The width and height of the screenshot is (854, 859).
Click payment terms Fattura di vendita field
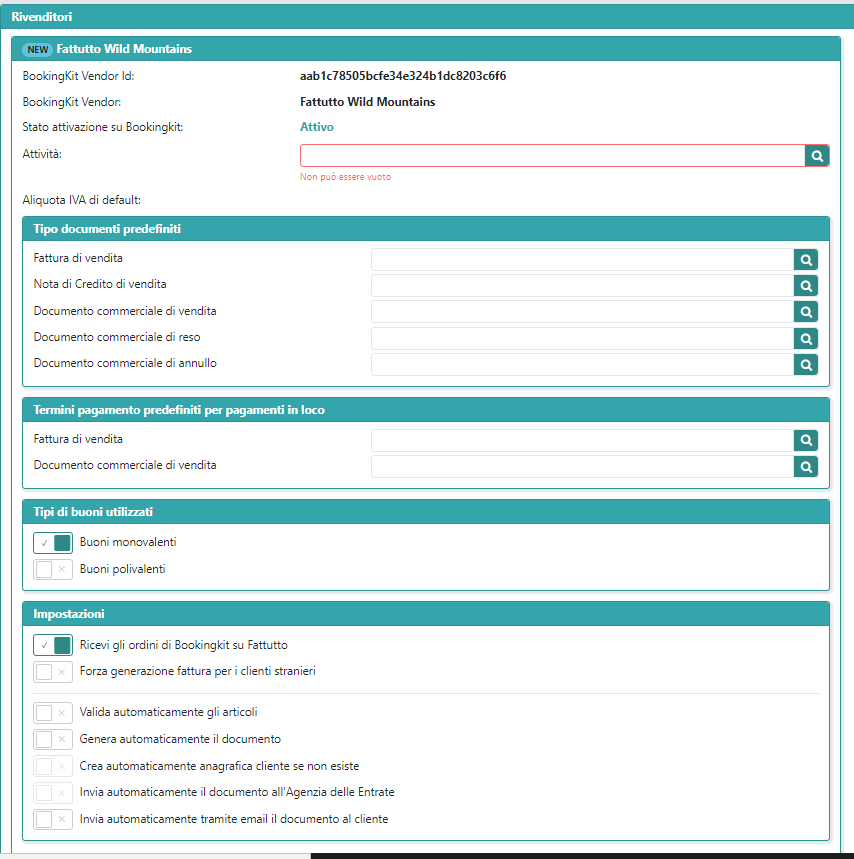tap(582, 440)
